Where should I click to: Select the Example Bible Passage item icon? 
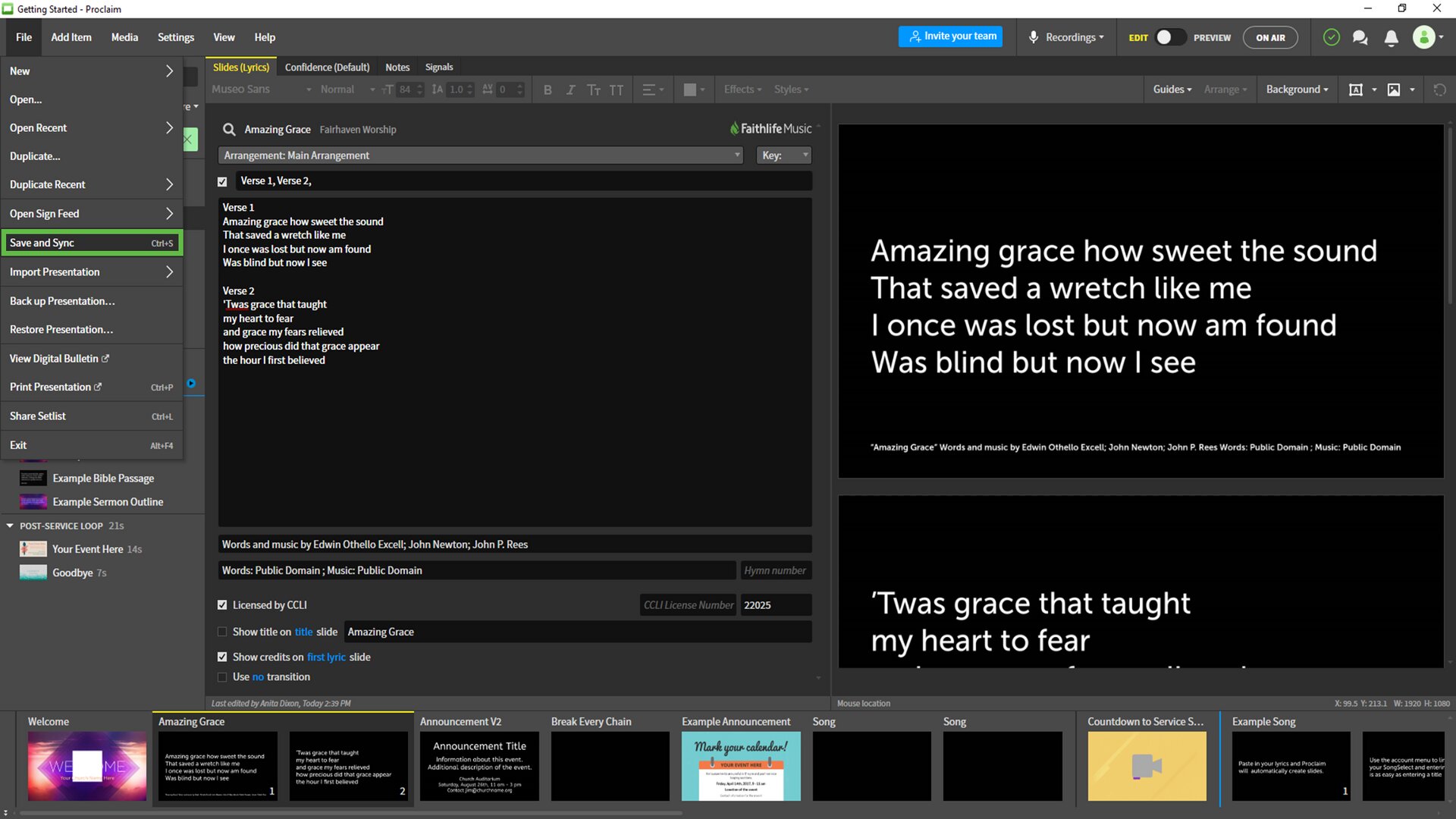(33, 479)
